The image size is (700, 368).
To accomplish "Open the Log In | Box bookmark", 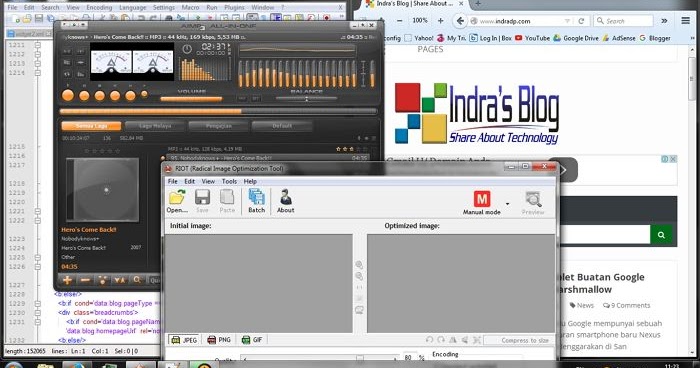I will tap(491, 38).
